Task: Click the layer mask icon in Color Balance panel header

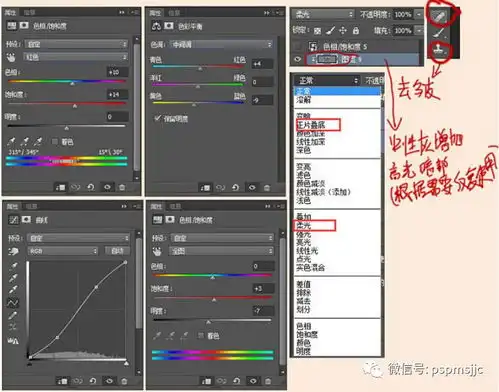Action: coord(169,26)
